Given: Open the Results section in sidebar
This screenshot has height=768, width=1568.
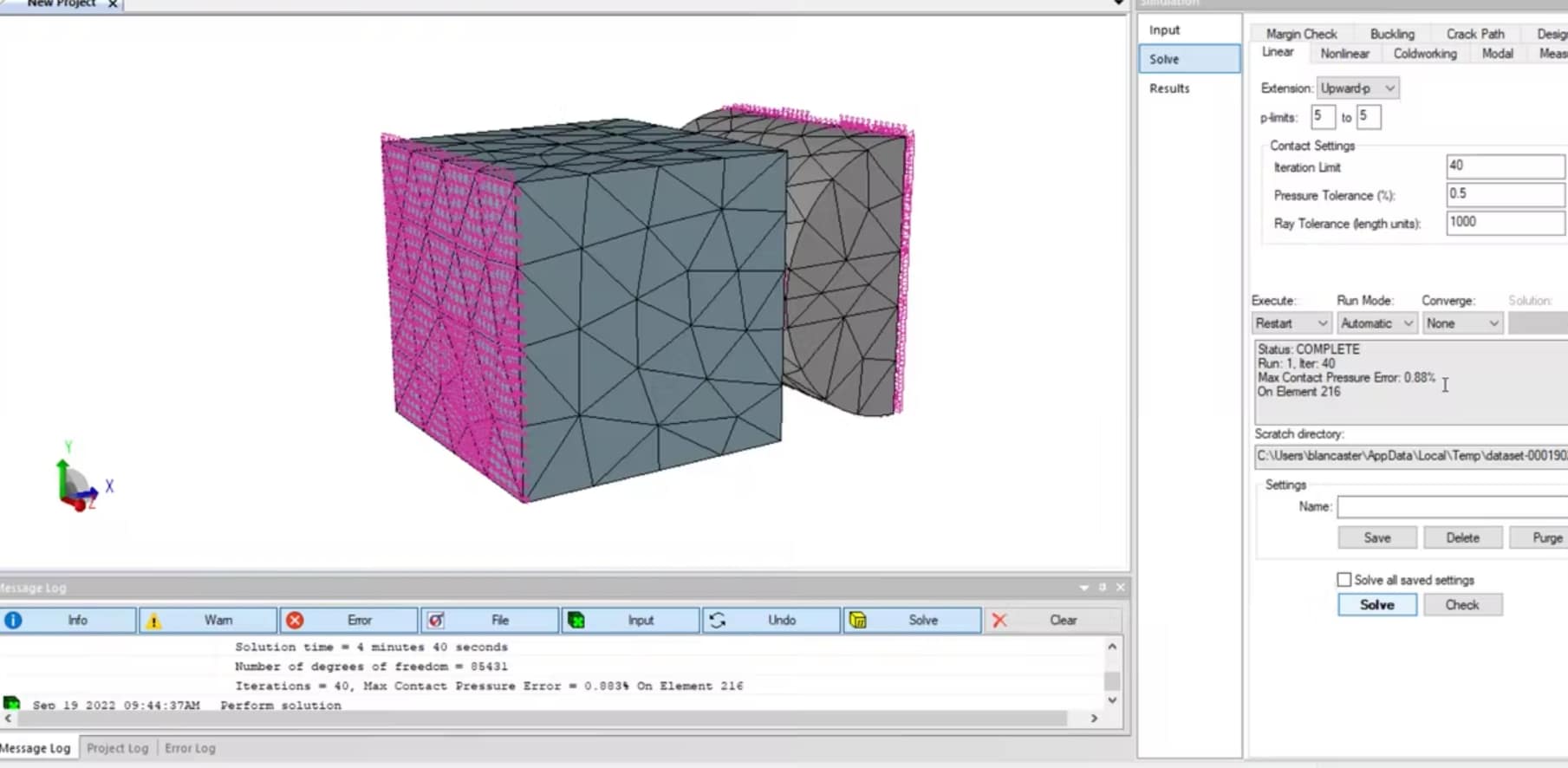Looking at the screenshot, I should click(1169, 88).
